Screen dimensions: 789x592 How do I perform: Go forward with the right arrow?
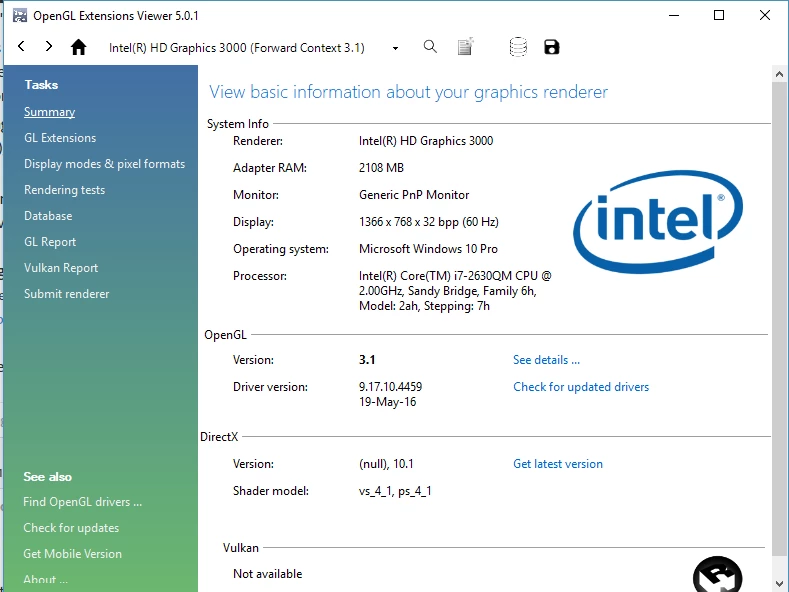(48, 46)
